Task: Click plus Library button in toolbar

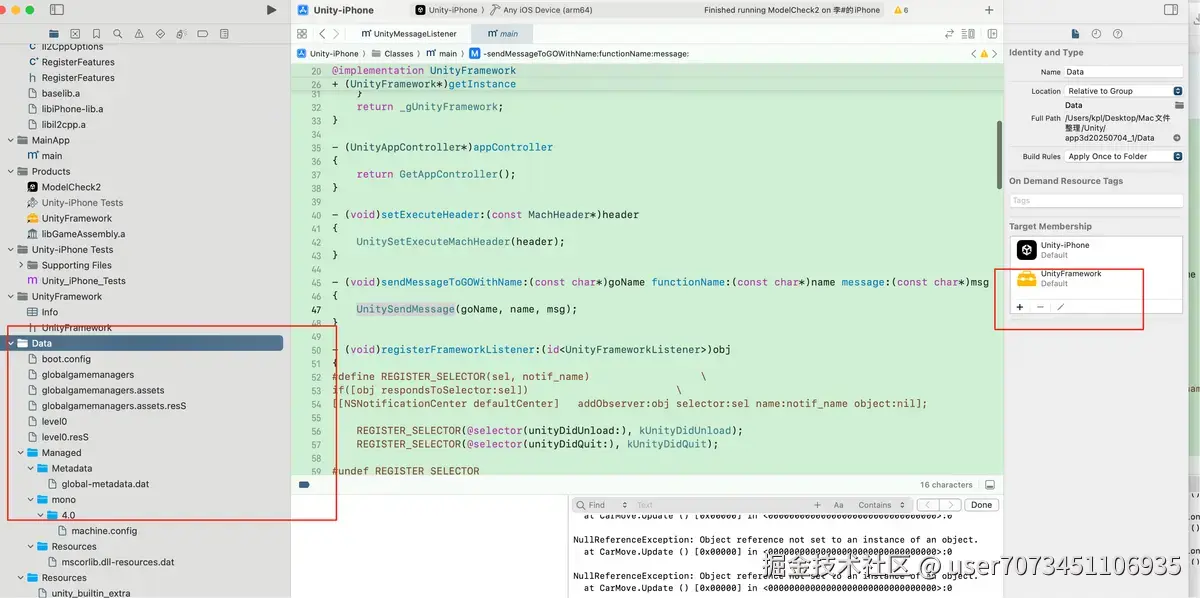Action: 989,10
